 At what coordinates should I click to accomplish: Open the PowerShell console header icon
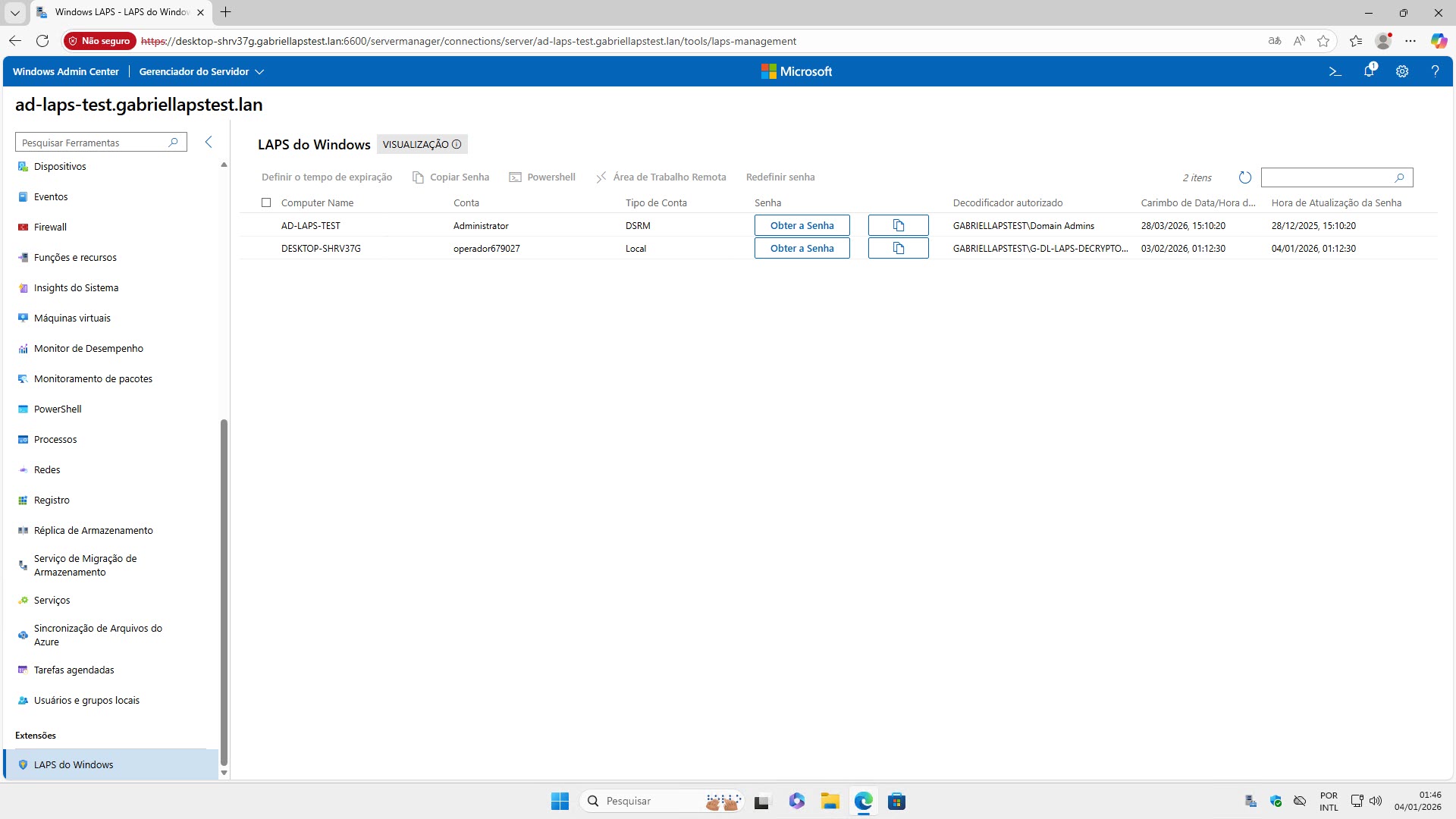click(x=1335, y=71)
